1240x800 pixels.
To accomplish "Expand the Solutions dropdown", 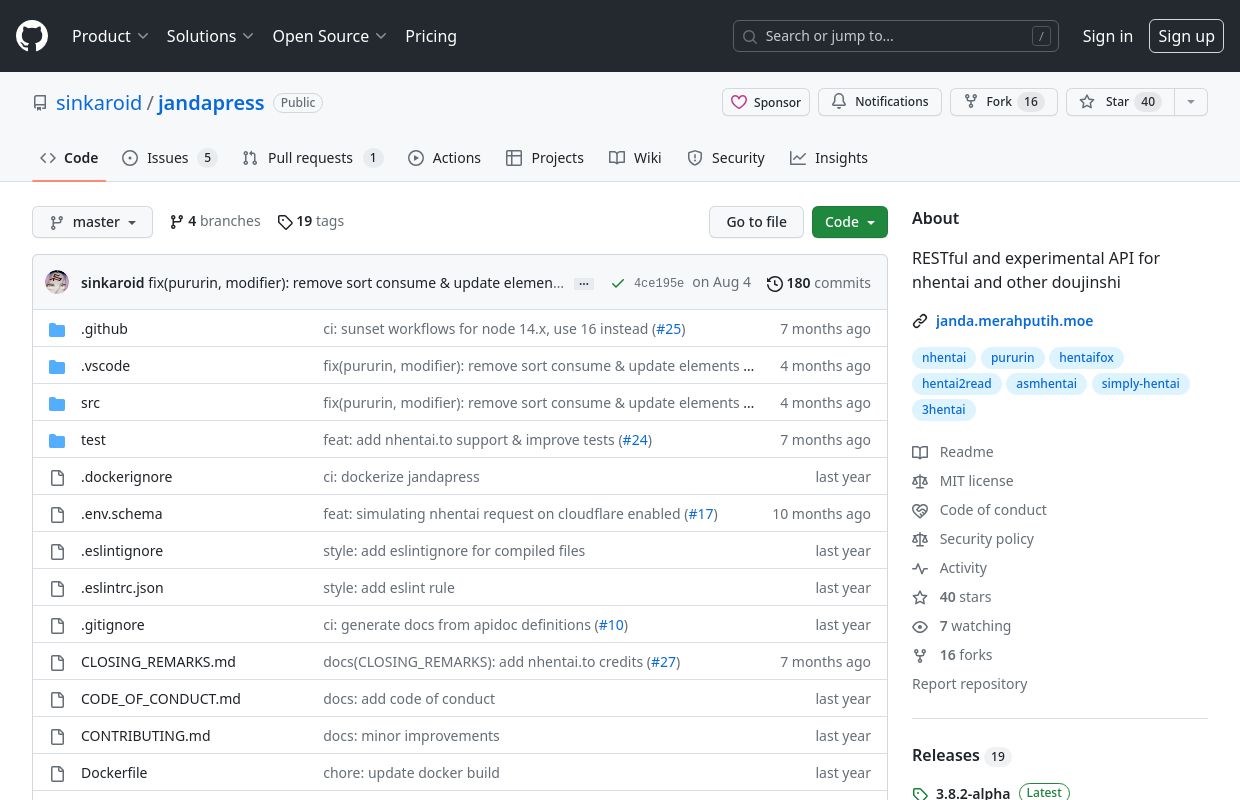I will tap(210, 36).
